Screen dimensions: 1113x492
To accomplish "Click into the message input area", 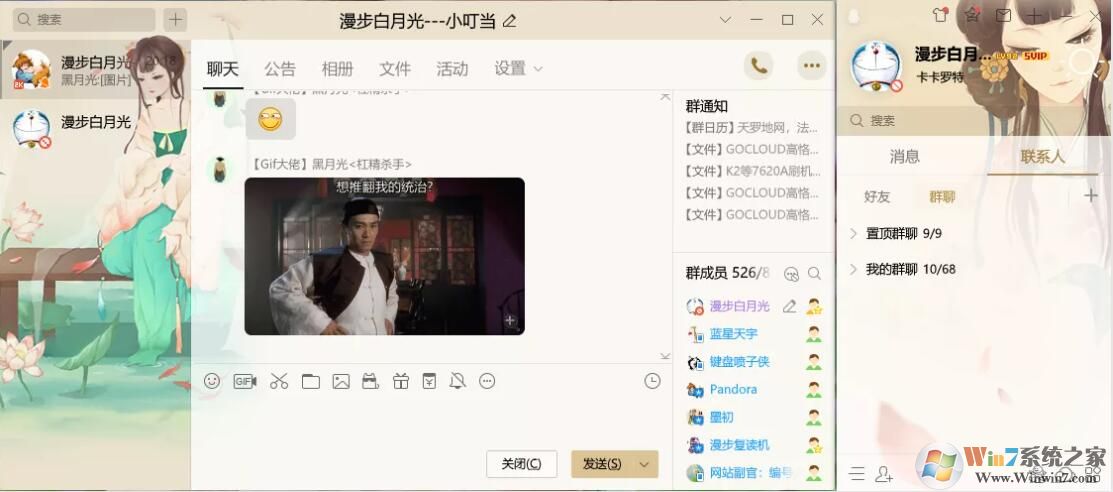I will [431, 419].
